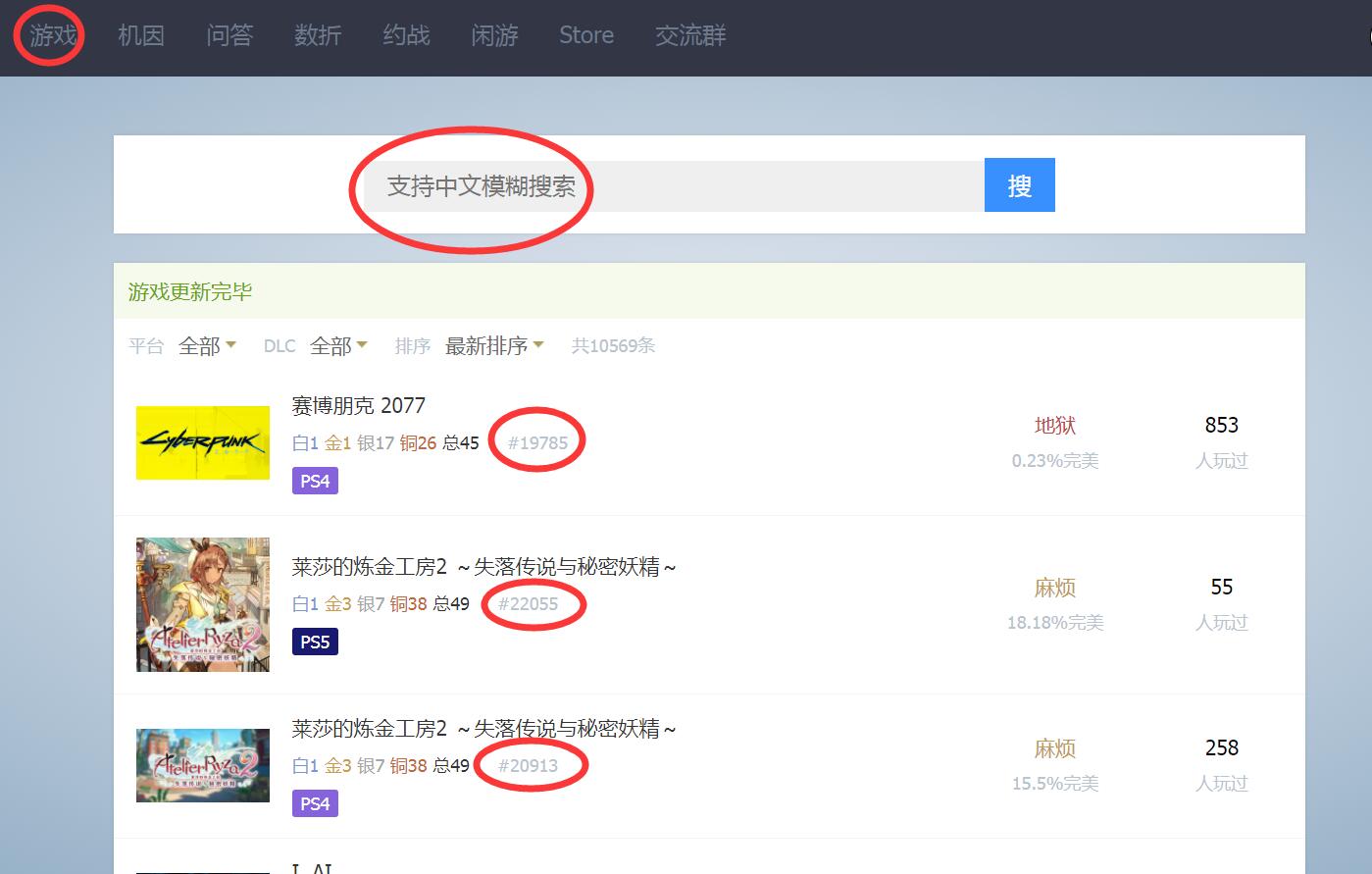Open the 赛博朋克 2077 game title
The image size is (1372, 874).
point(358,406)
